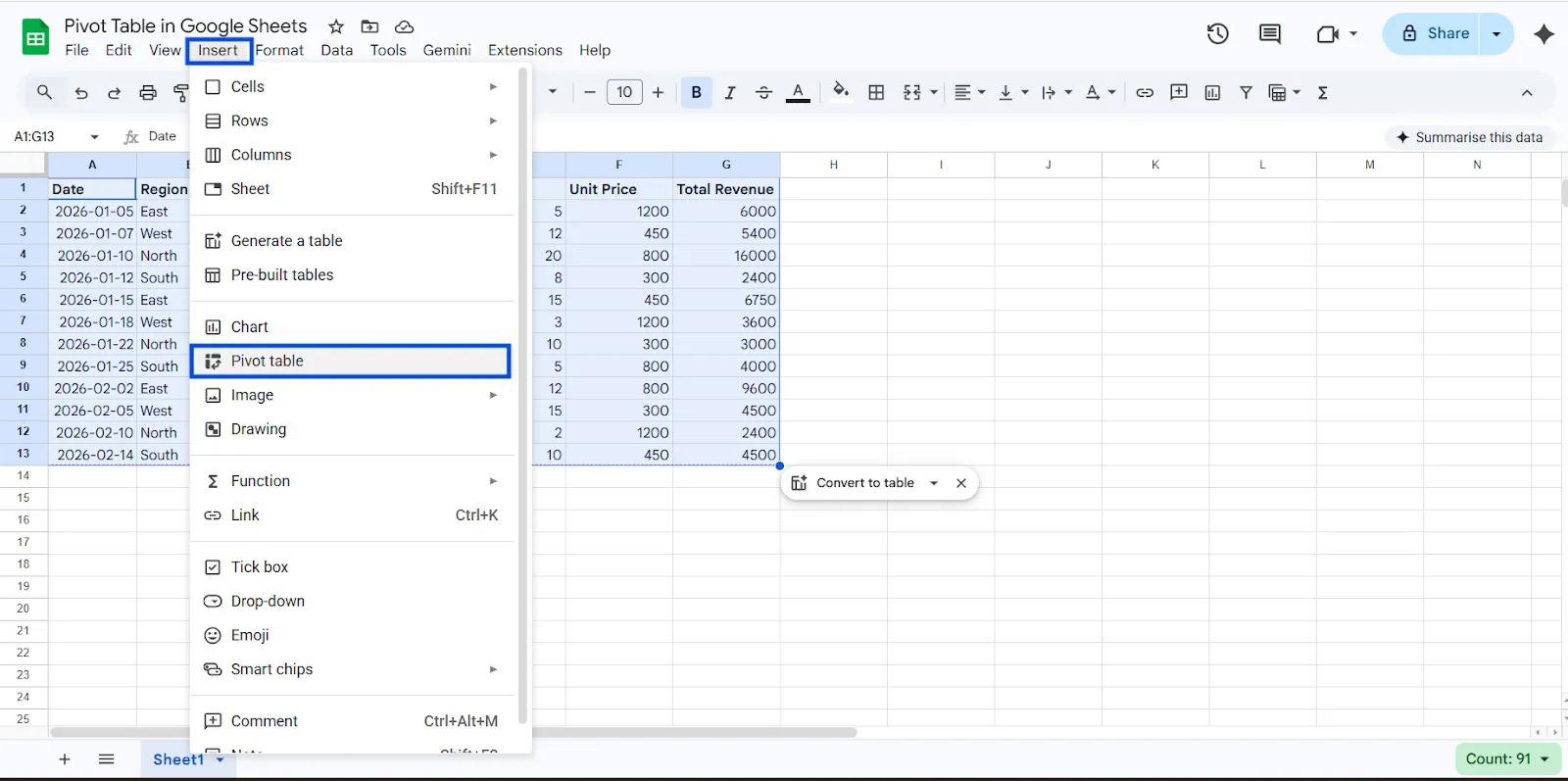
Task: Create a filter with funnel icon
Action: 1246,92
